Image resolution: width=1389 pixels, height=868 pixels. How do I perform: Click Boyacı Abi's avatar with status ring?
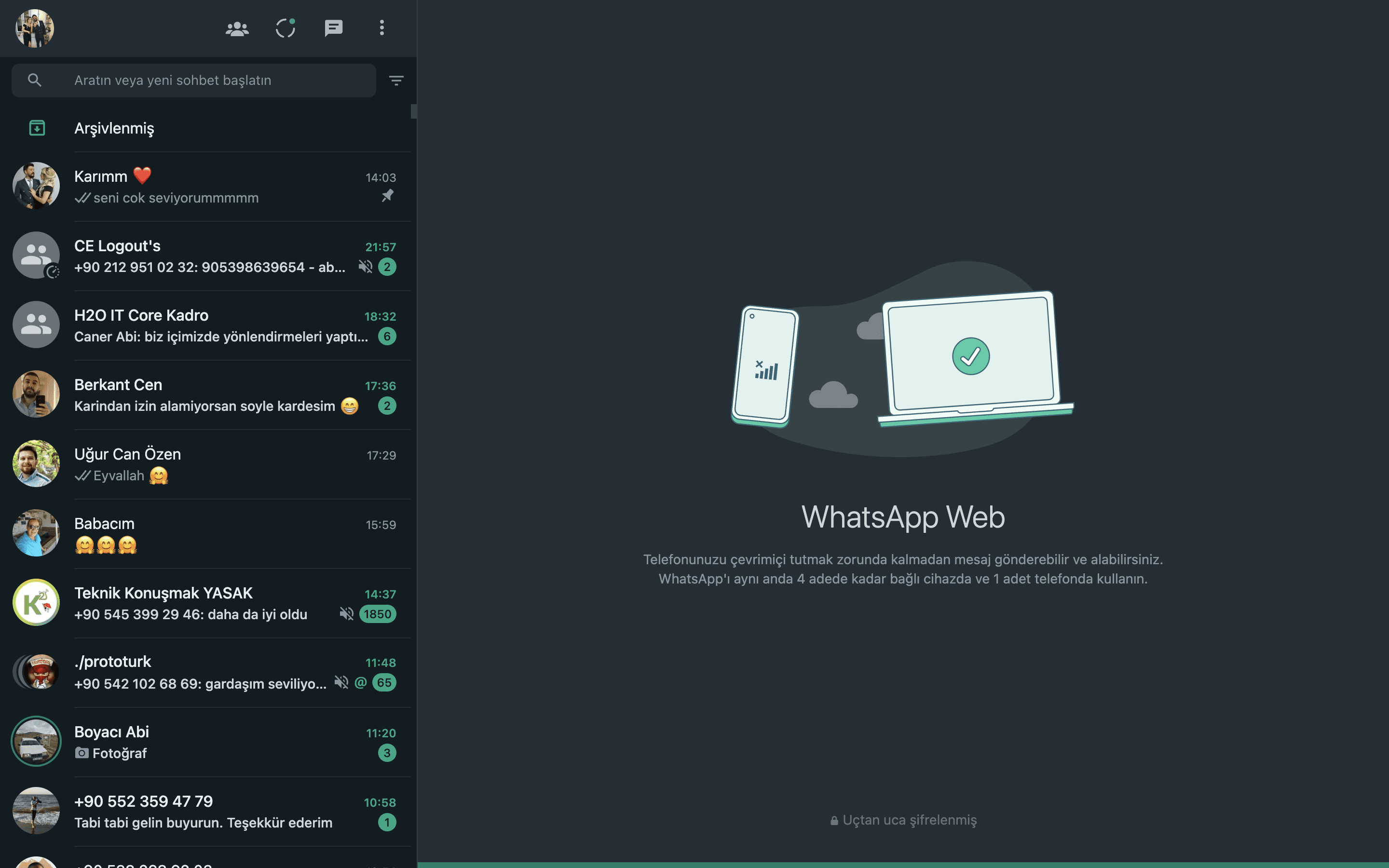[36, 741]
